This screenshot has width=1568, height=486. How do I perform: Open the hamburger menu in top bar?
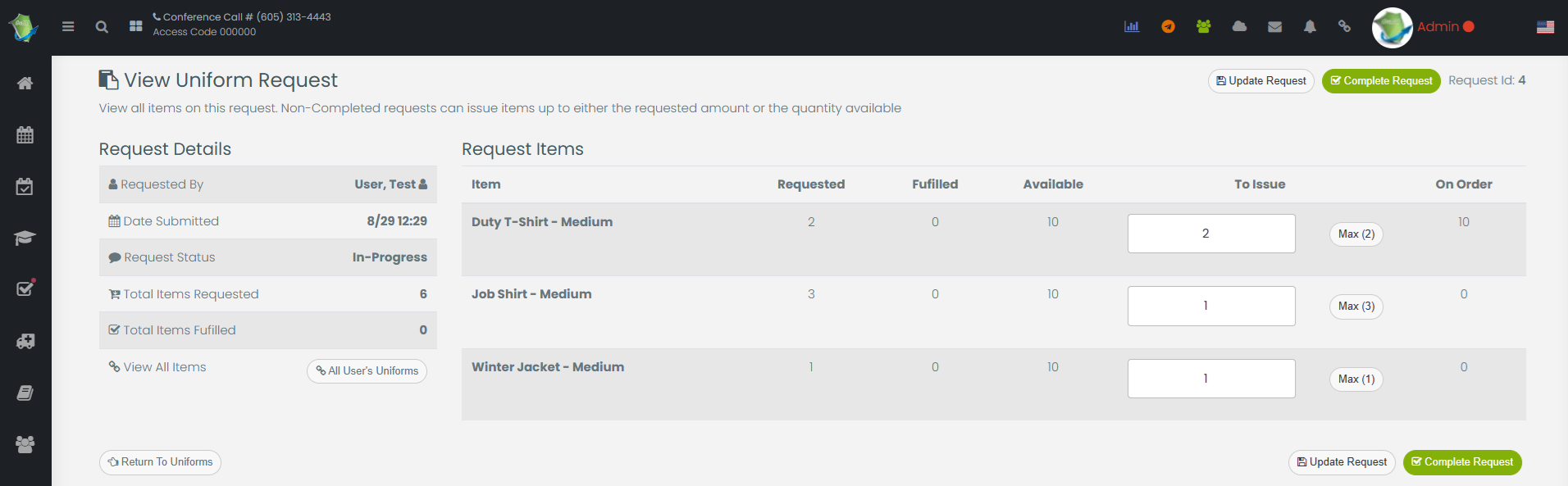click(68, 26)
